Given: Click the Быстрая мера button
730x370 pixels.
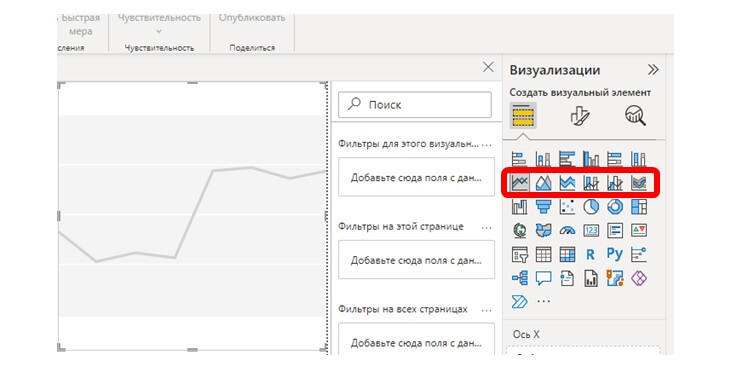Looking at the screenshot, I should (80, 25).
